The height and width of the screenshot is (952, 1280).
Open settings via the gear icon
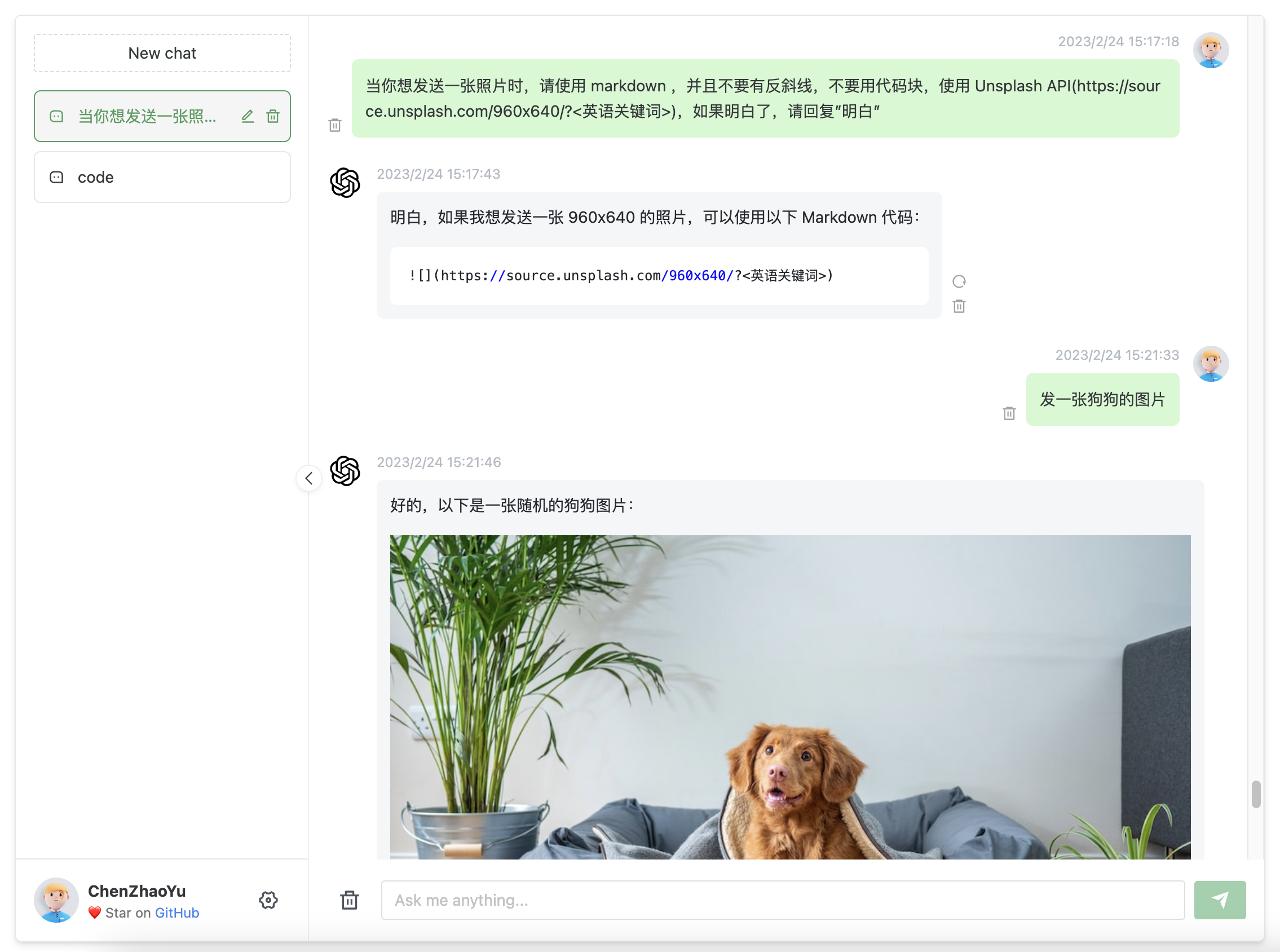click(268, 900)
